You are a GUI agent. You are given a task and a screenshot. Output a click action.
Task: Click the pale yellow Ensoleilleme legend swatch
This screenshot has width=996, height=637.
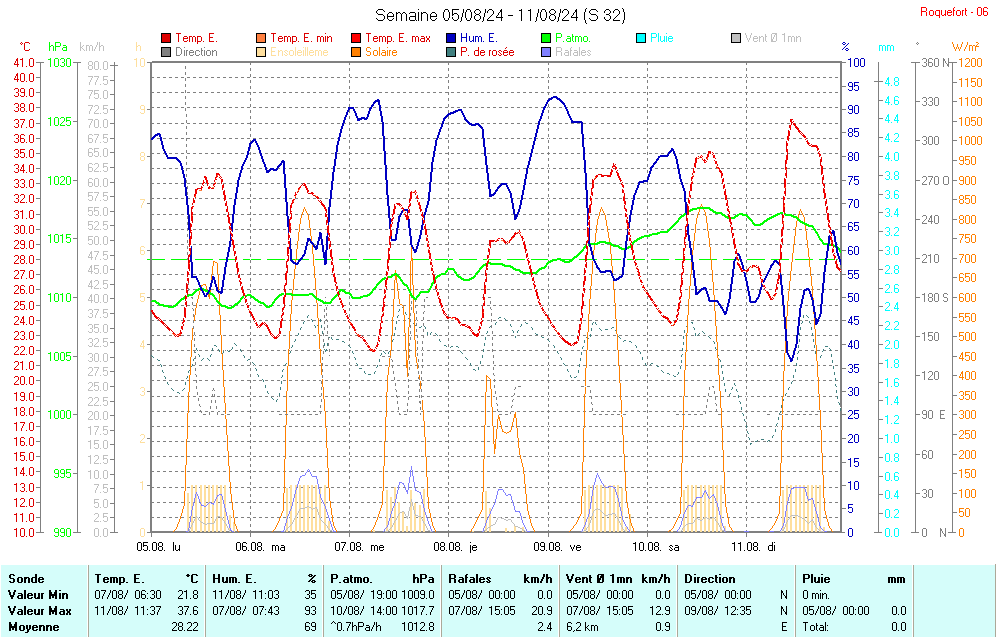261,52
